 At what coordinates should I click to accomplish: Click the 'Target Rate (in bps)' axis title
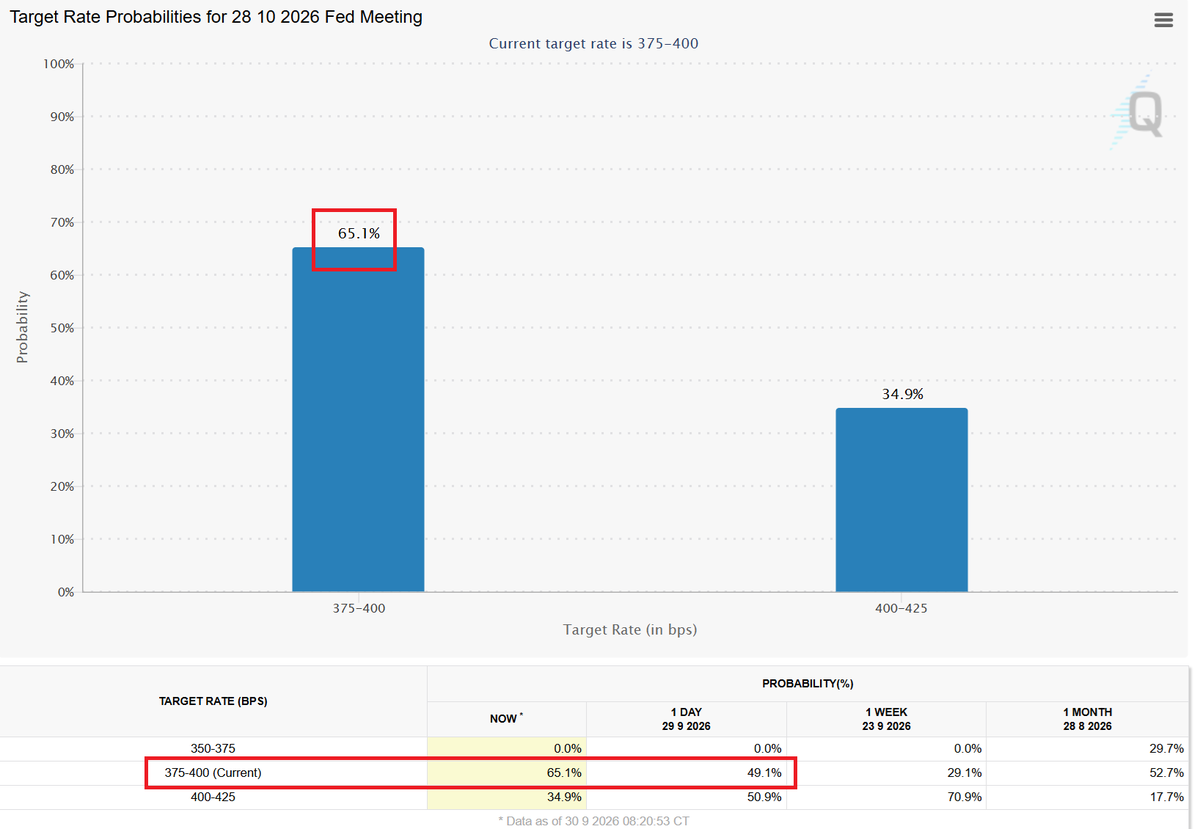pyautogui.click(x=630, y=630)
